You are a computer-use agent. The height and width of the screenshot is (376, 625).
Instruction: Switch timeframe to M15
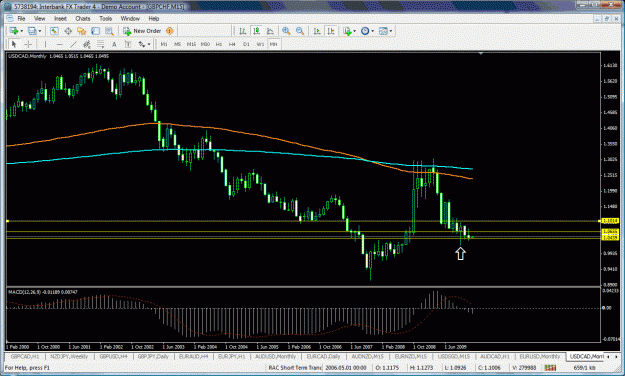[x=191, y=44]
